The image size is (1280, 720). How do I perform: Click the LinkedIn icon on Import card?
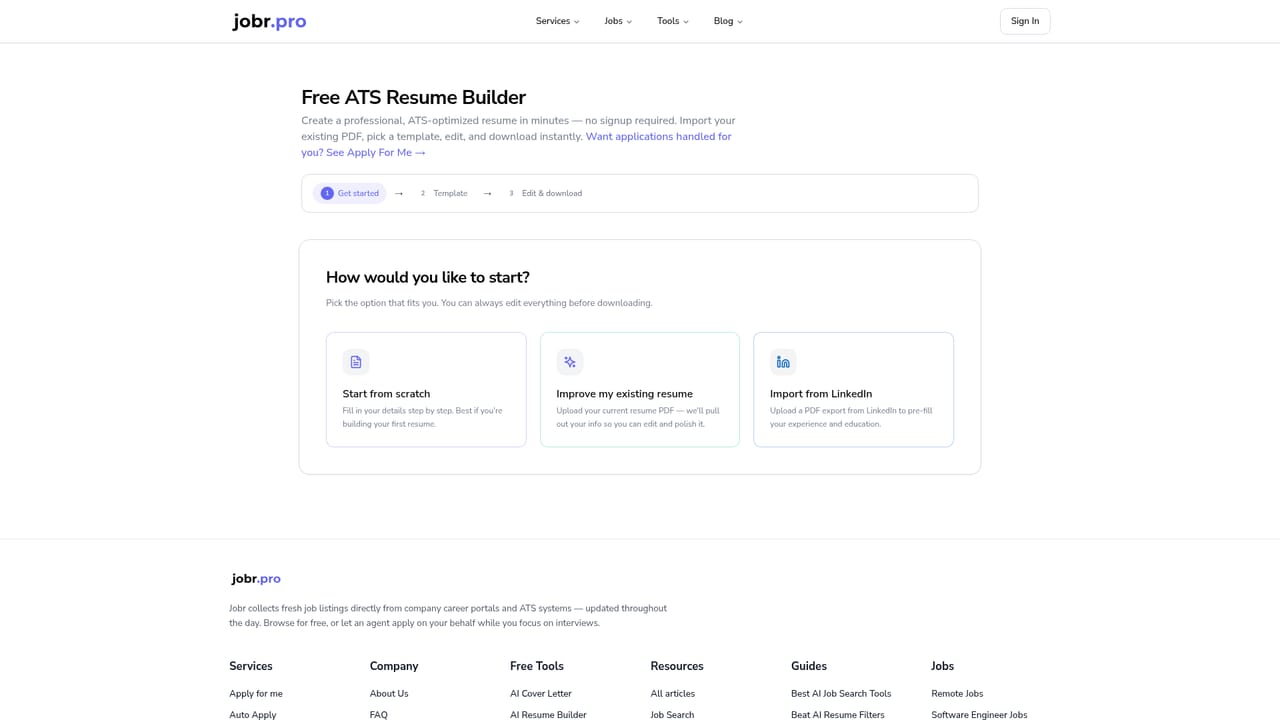783,362
